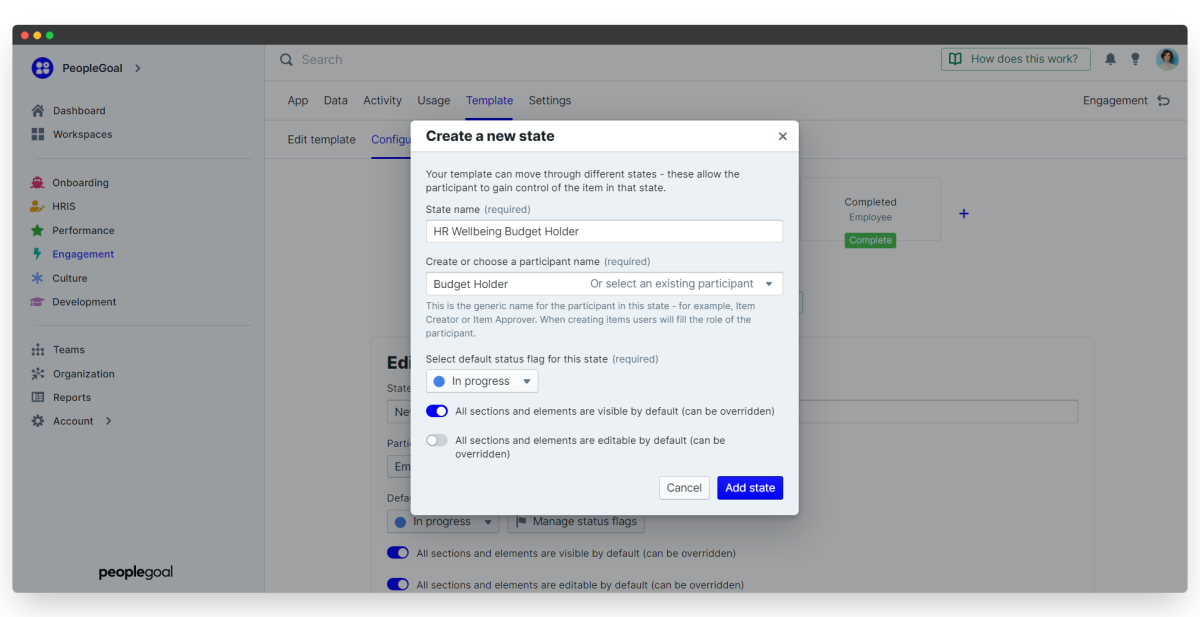This screenshot has width=1200, height=617.
Task: Click the Reports icon in sidebar
Action: click(38, 397)
